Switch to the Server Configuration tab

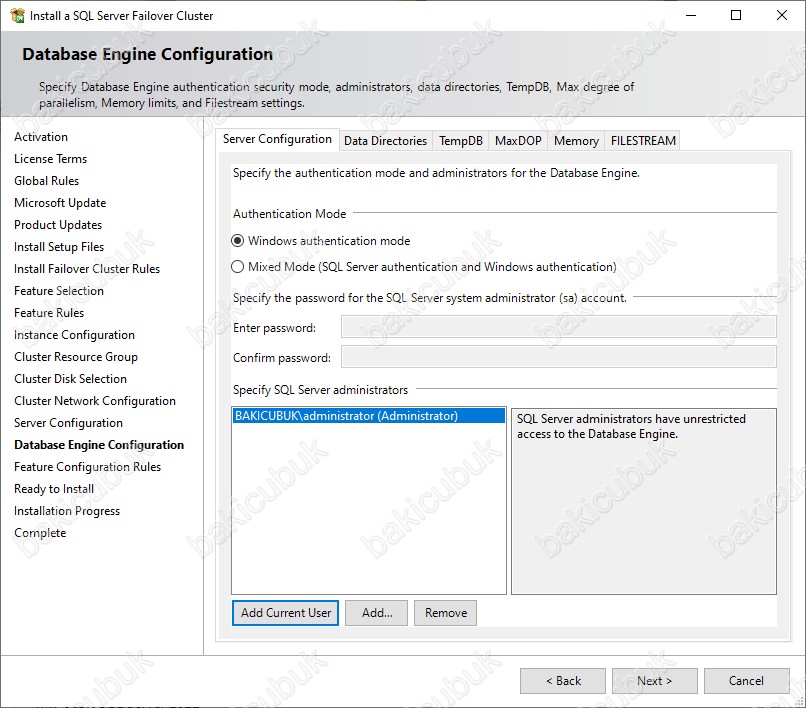(277, 139)
